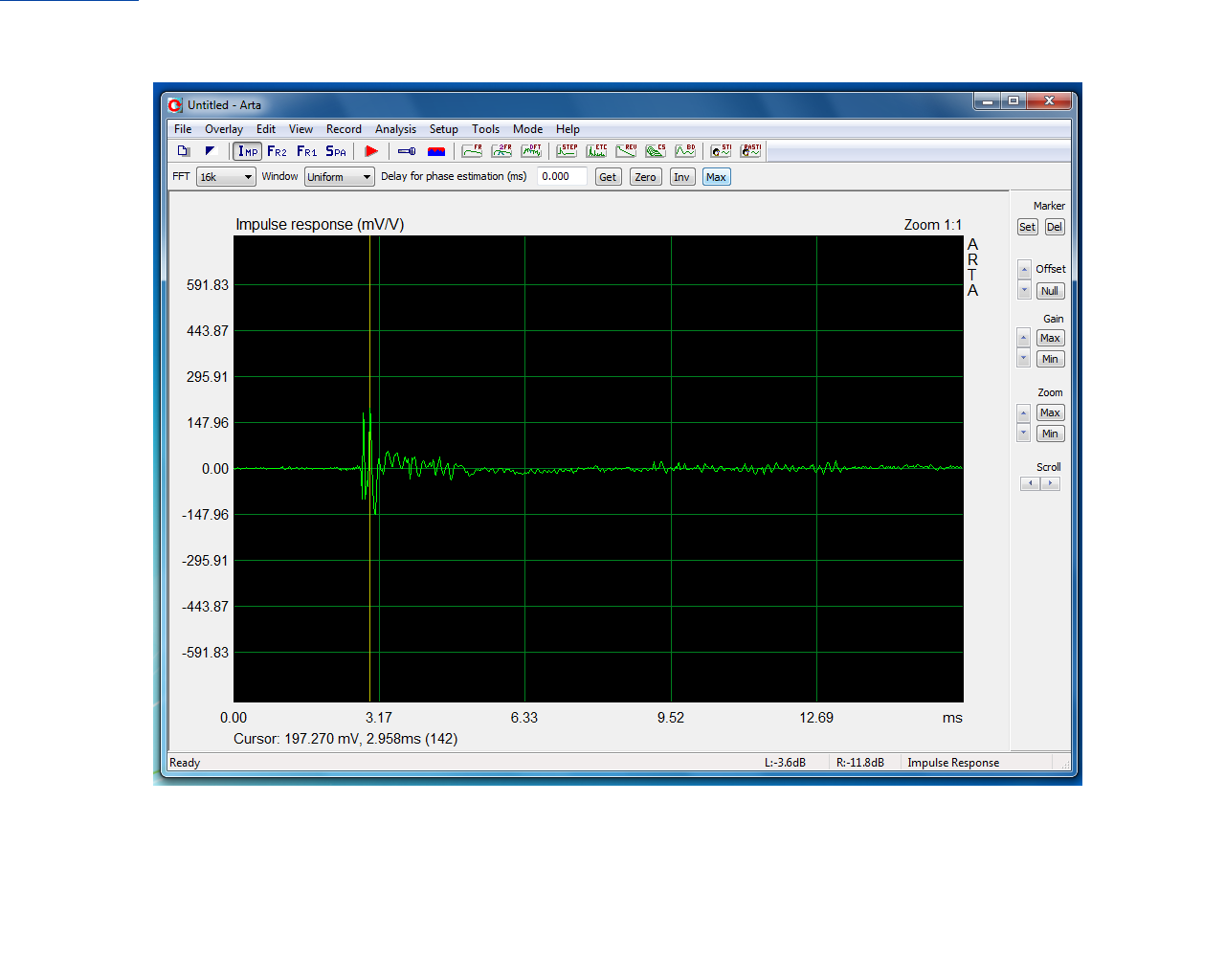
Task: Click the Marker Del button
Action: point(1054,227)
